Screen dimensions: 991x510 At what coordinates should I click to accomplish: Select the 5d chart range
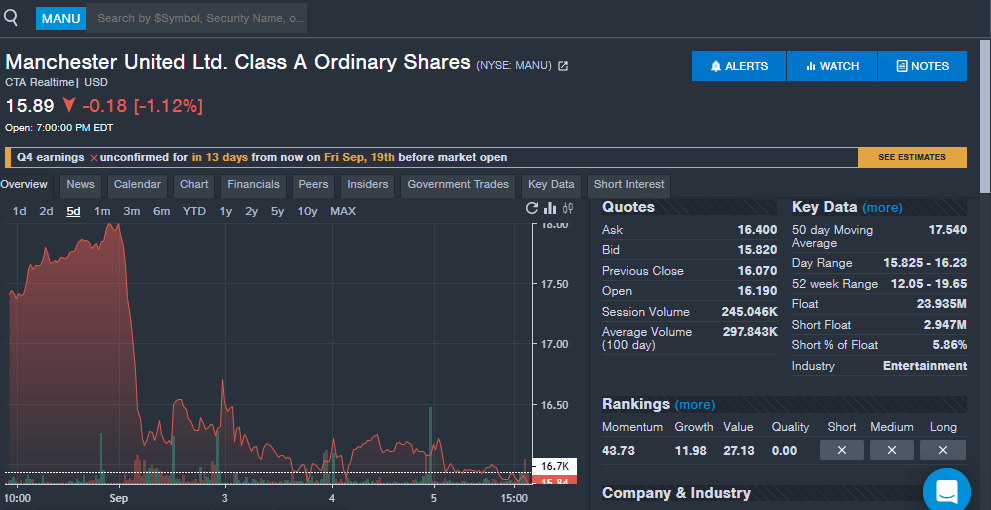73,211
